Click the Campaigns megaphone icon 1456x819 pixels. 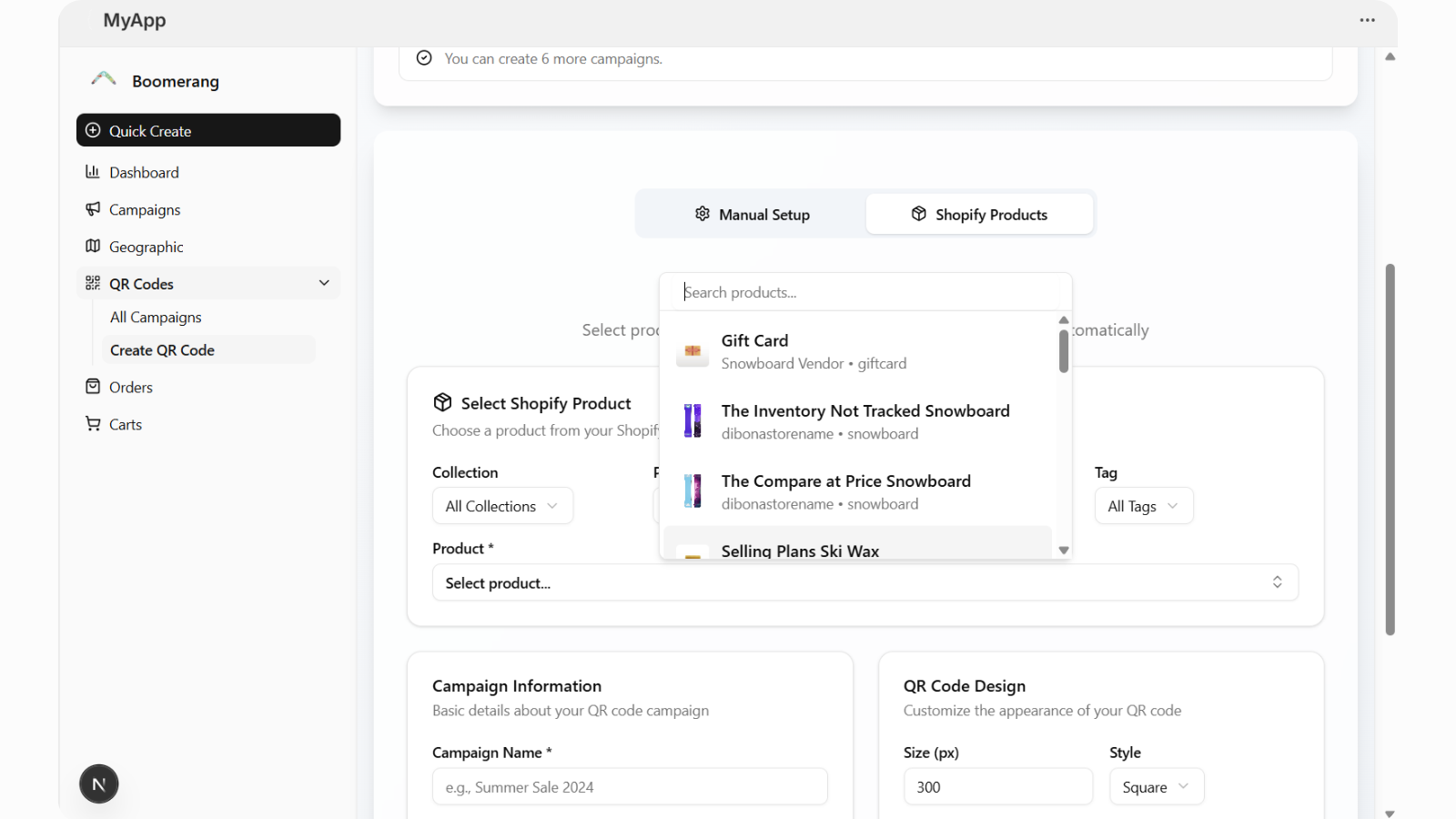(x=92, y=209)
